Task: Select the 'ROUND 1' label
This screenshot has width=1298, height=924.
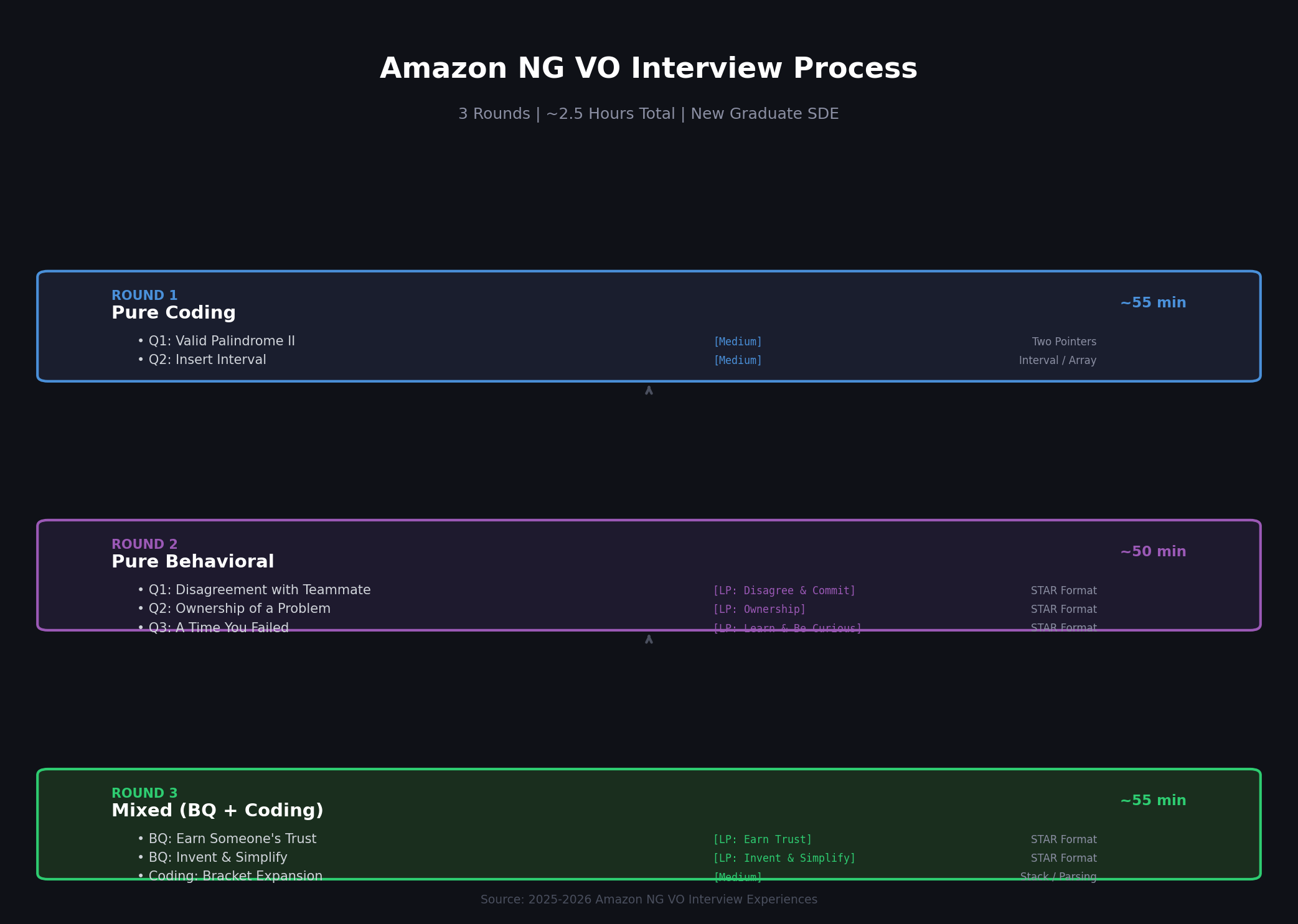Action: click(x=144, y=296)
